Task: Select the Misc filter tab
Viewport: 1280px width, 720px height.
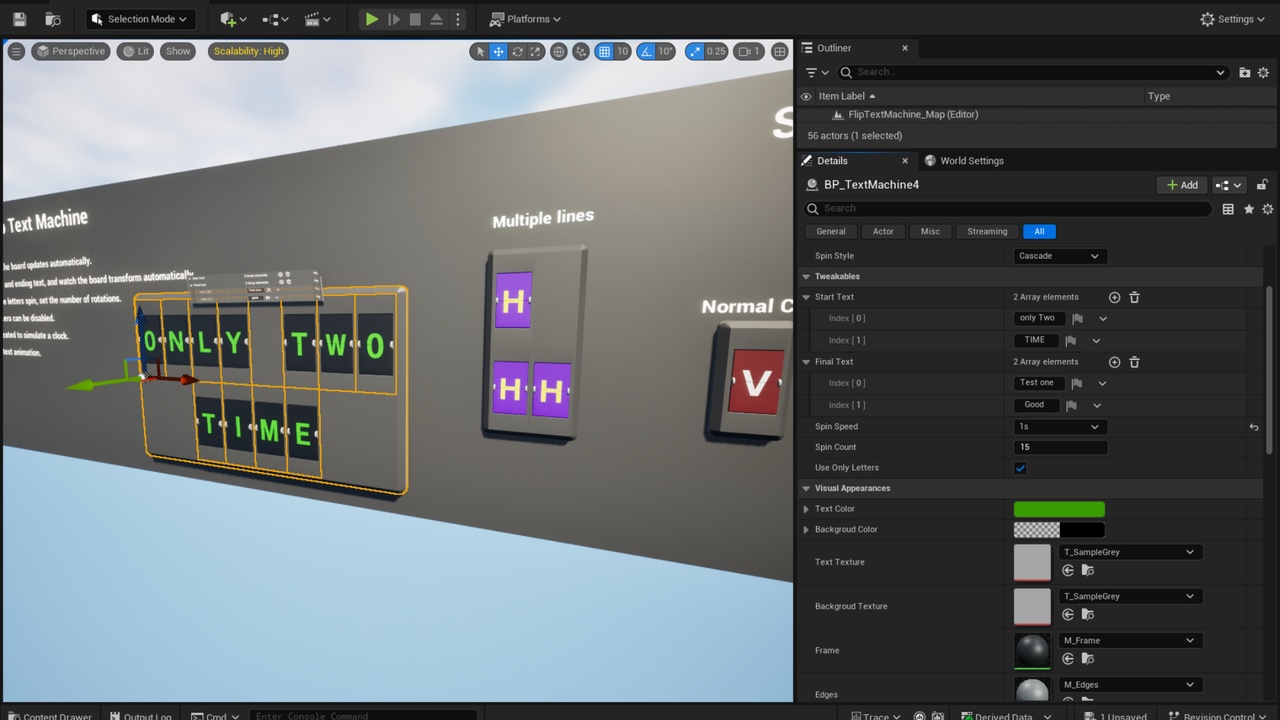Action: 930,231
